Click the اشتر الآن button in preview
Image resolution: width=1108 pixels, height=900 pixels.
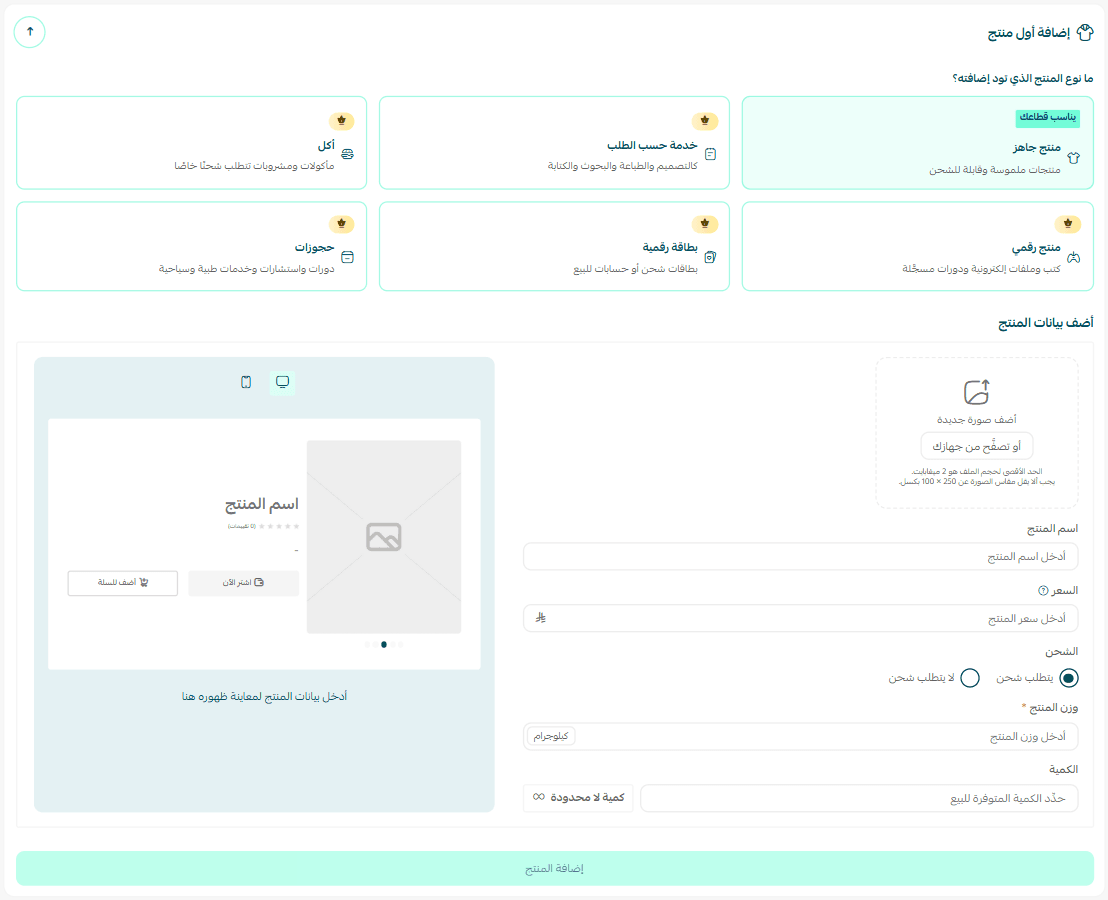click(243, 583)
